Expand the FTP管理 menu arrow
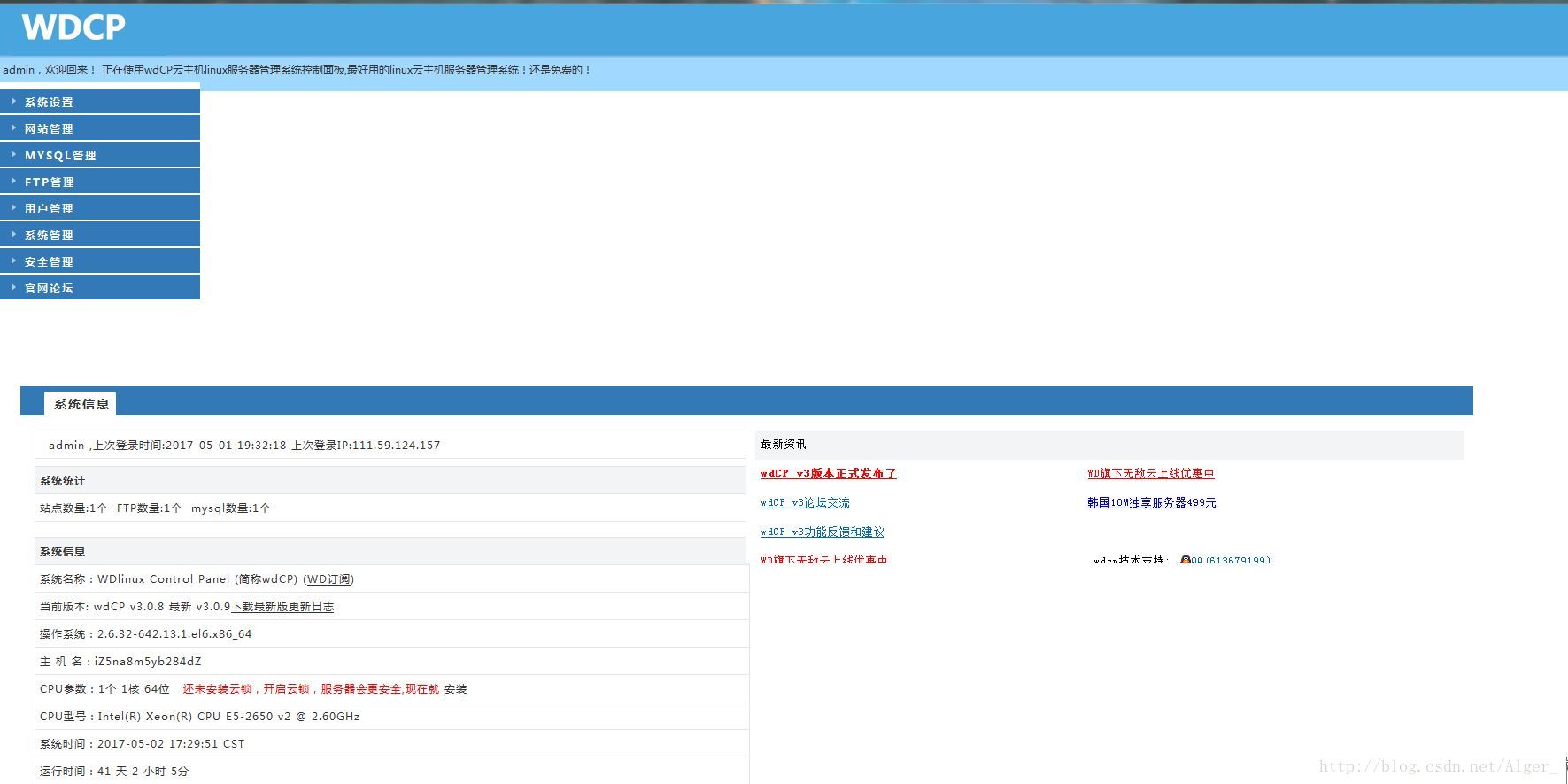This screenshot has width=1568, height=784. (x=13, y=182)
